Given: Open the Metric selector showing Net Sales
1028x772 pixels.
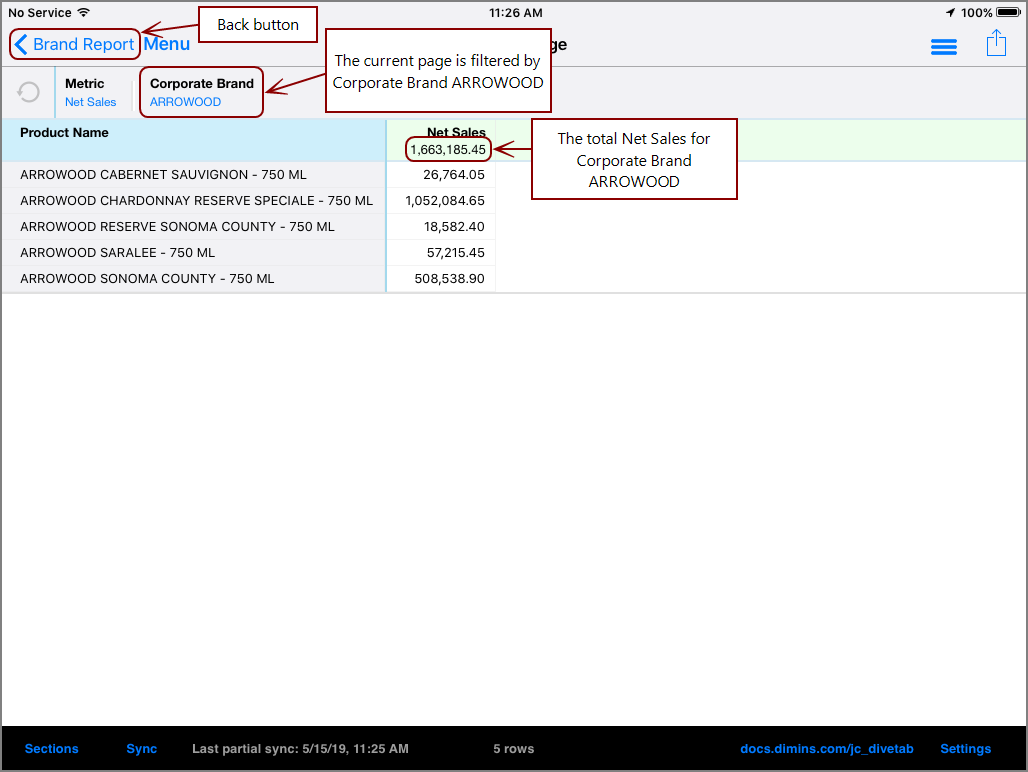Looking at the screenshot, I should pyautogui.click(x=91, y=92).
